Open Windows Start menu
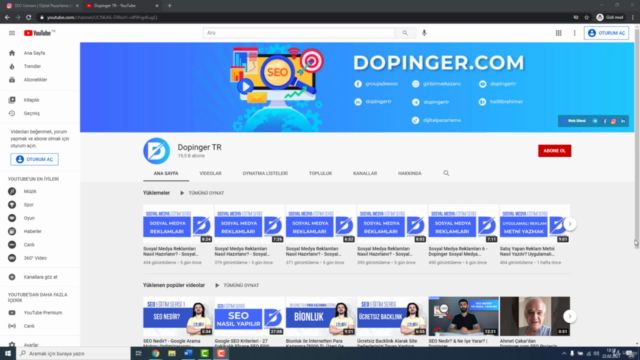The width and height of the screenshot is (640, 360). 8,353
